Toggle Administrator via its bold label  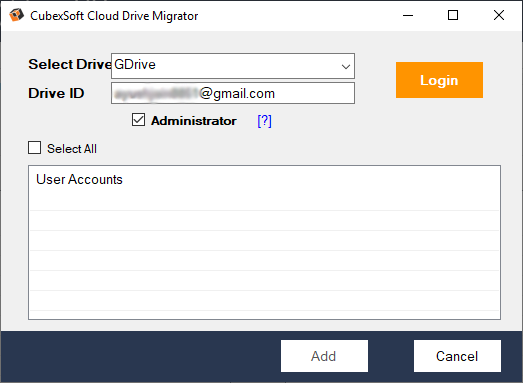click(194, 121)
